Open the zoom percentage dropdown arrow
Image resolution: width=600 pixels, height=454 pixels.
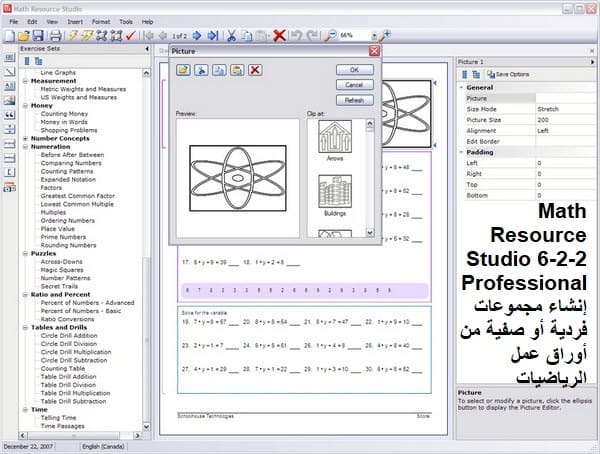point(374,36)
